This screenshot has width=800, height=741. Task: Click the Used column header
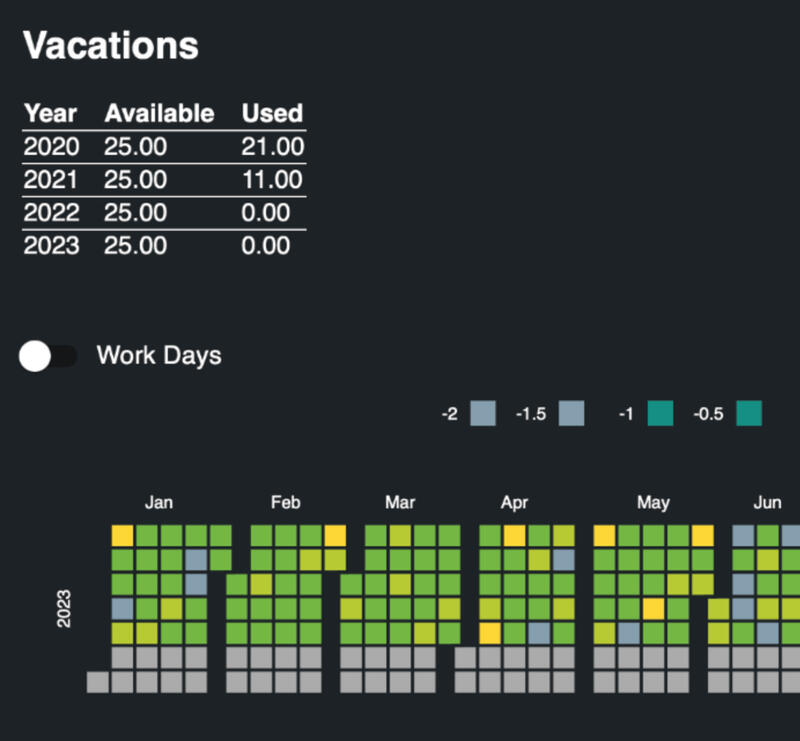tap(272, 113)
